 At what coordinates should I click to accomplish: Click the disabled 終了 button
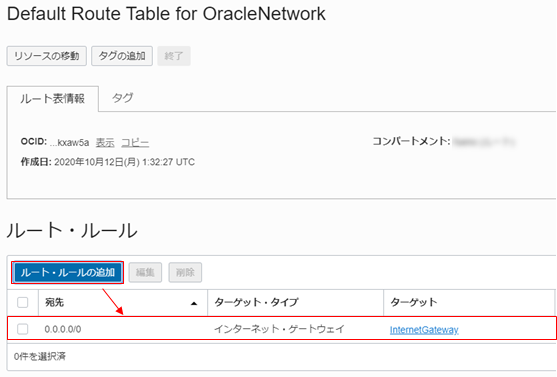point(174,56)
